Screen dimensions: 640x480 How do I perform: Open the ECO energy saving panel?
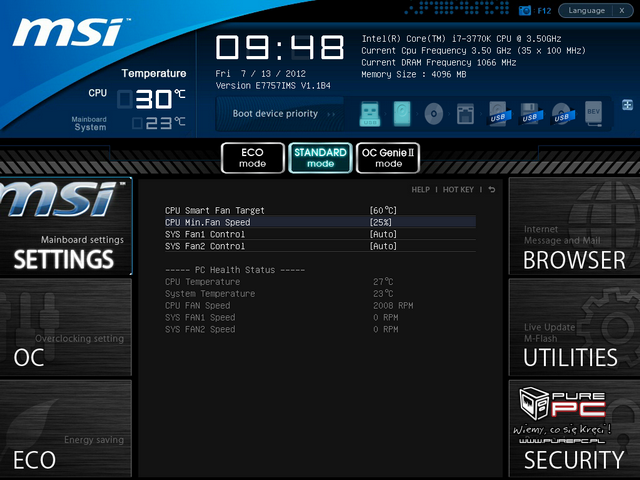pos(66,429)
